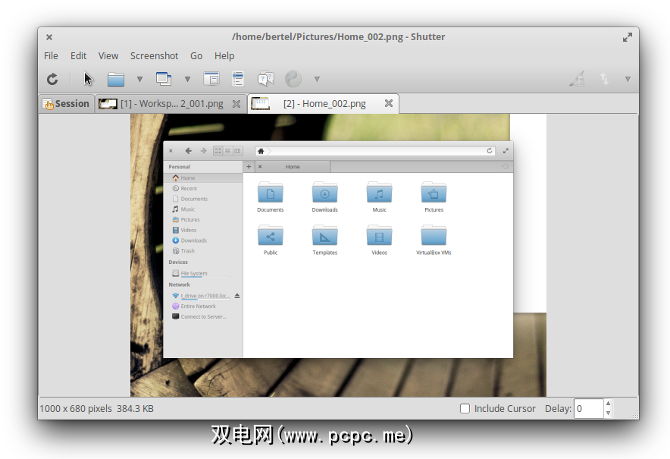Click the capture tooltip icon
Viewport: 670px width, 459px height.
(266, 79)
